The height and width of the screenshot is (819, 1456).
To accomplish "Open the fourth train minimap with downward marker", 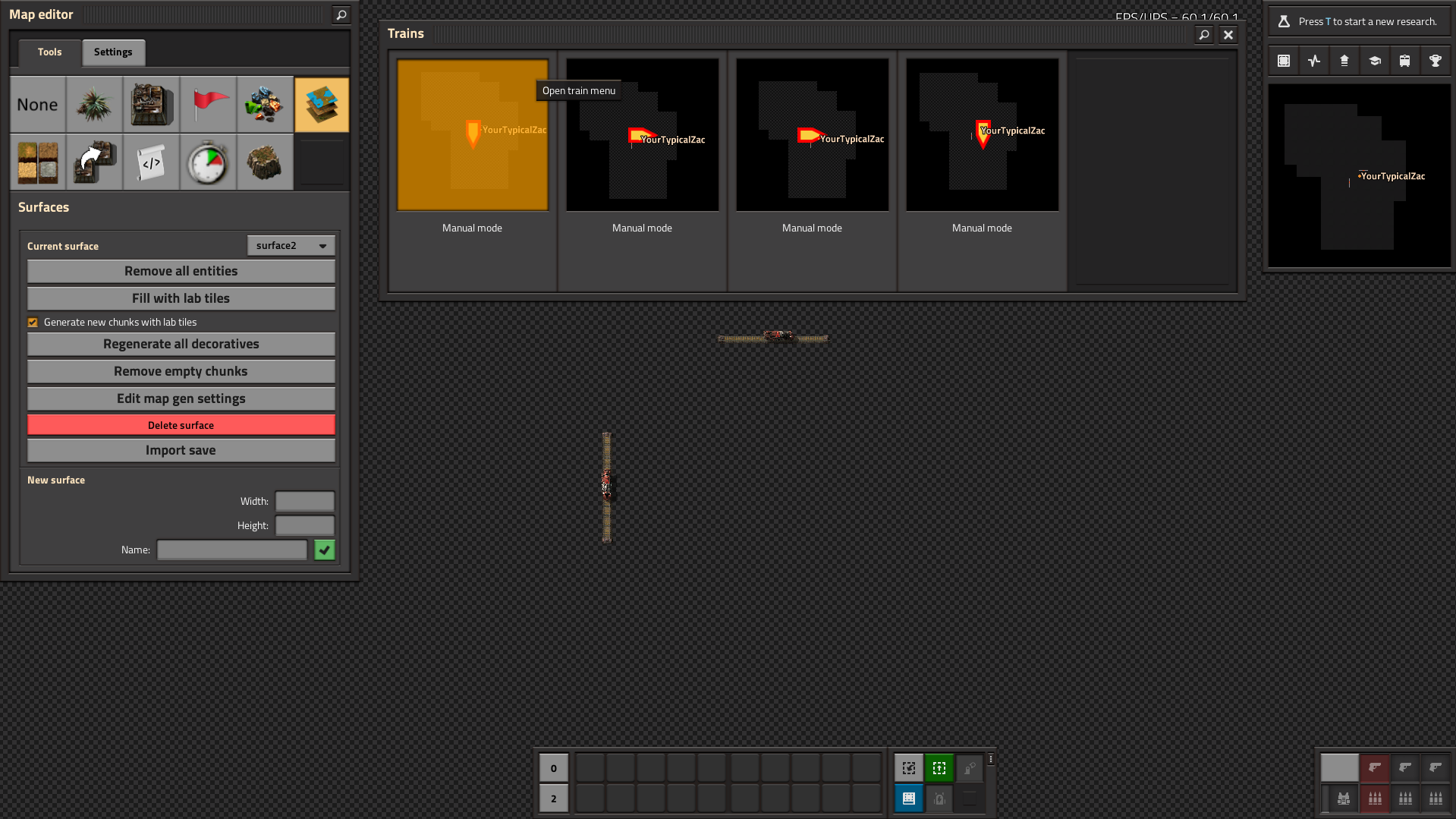I will pos(983,135).
